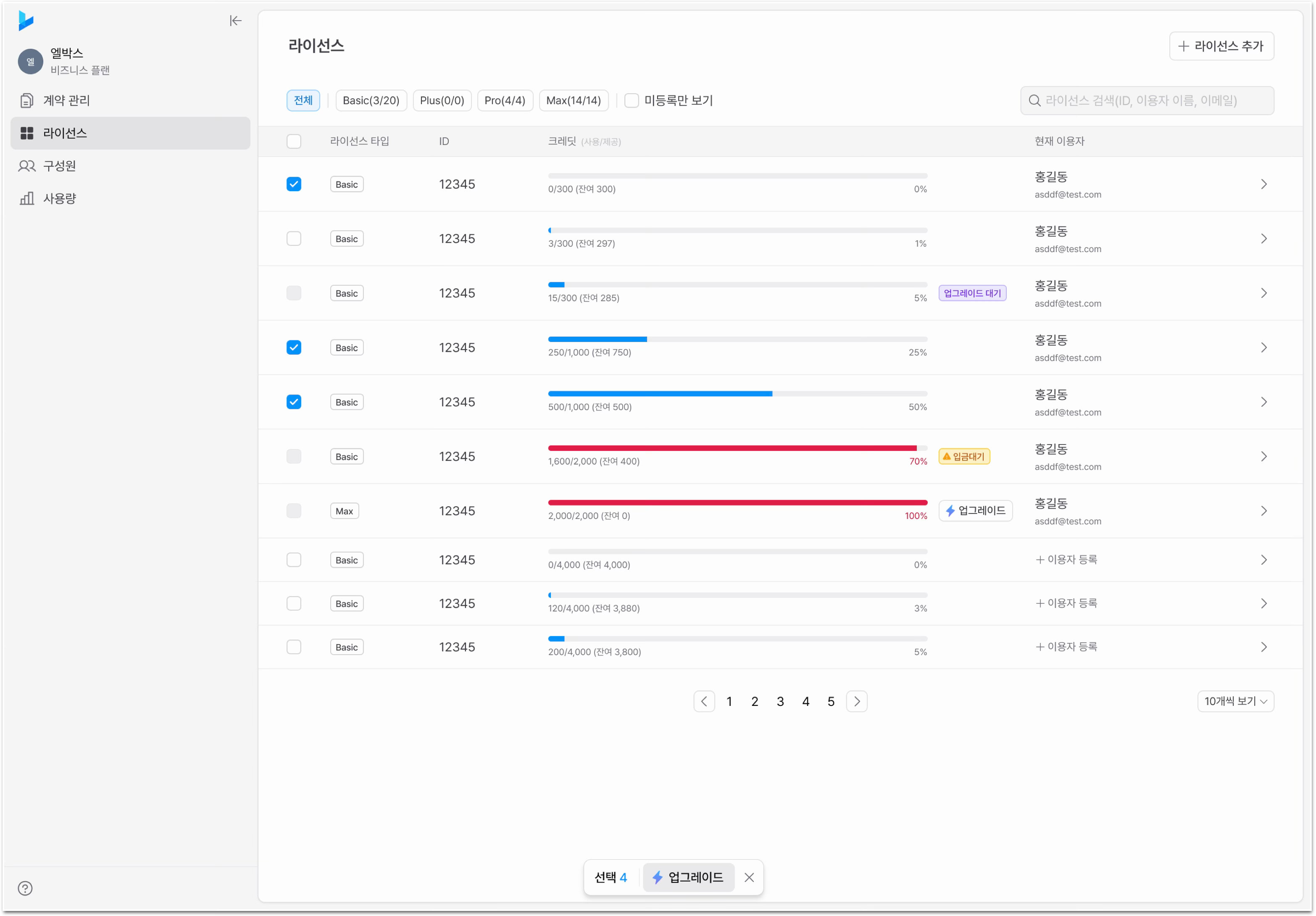Expand the 0/300 credit row chevron
Viewport: 1316px width, 916px height.
point(1263,184)
